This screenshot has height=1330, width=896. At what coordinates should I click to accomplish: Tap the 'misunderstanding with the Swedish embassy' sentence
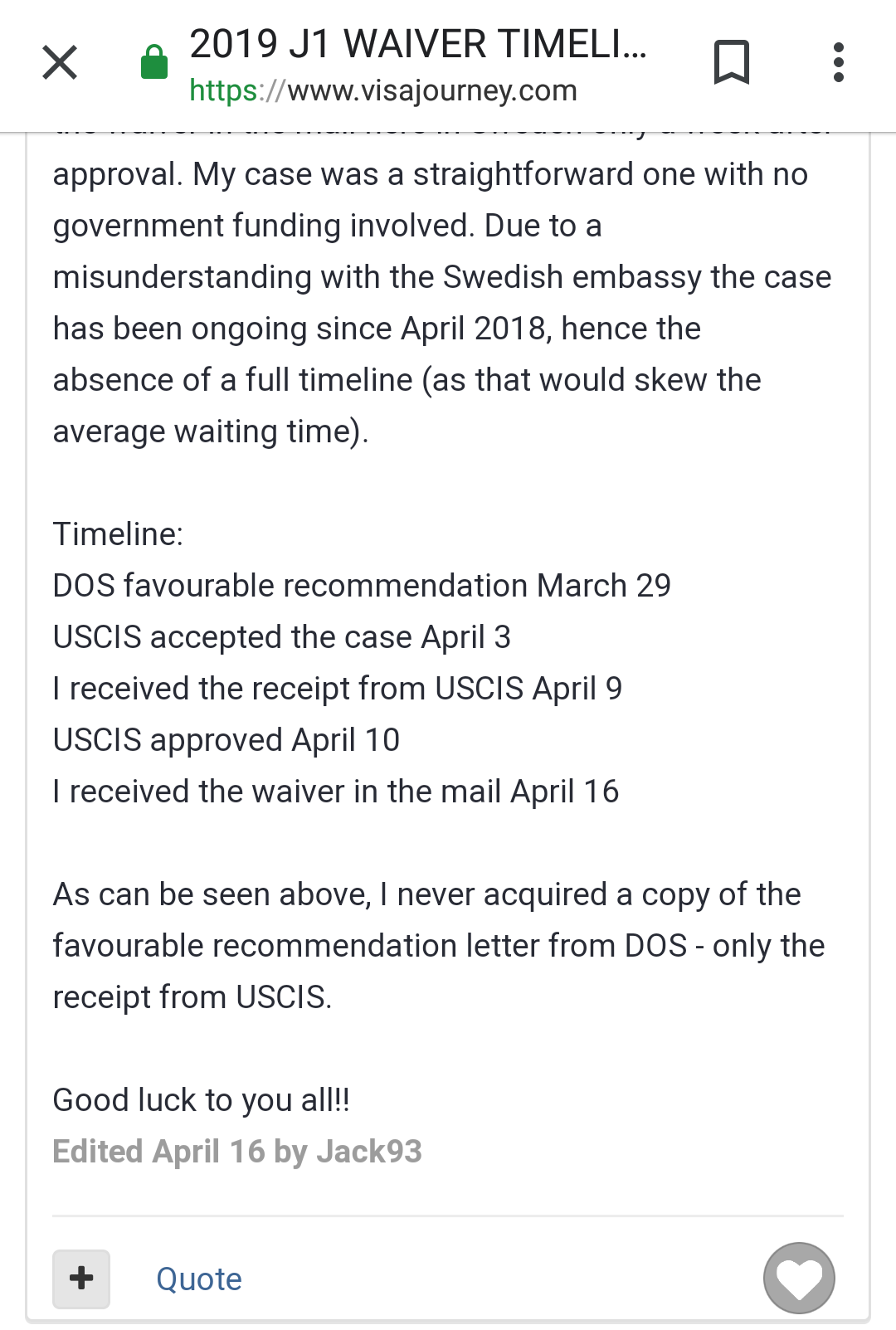pyautogui.click(x=442, y=277)
